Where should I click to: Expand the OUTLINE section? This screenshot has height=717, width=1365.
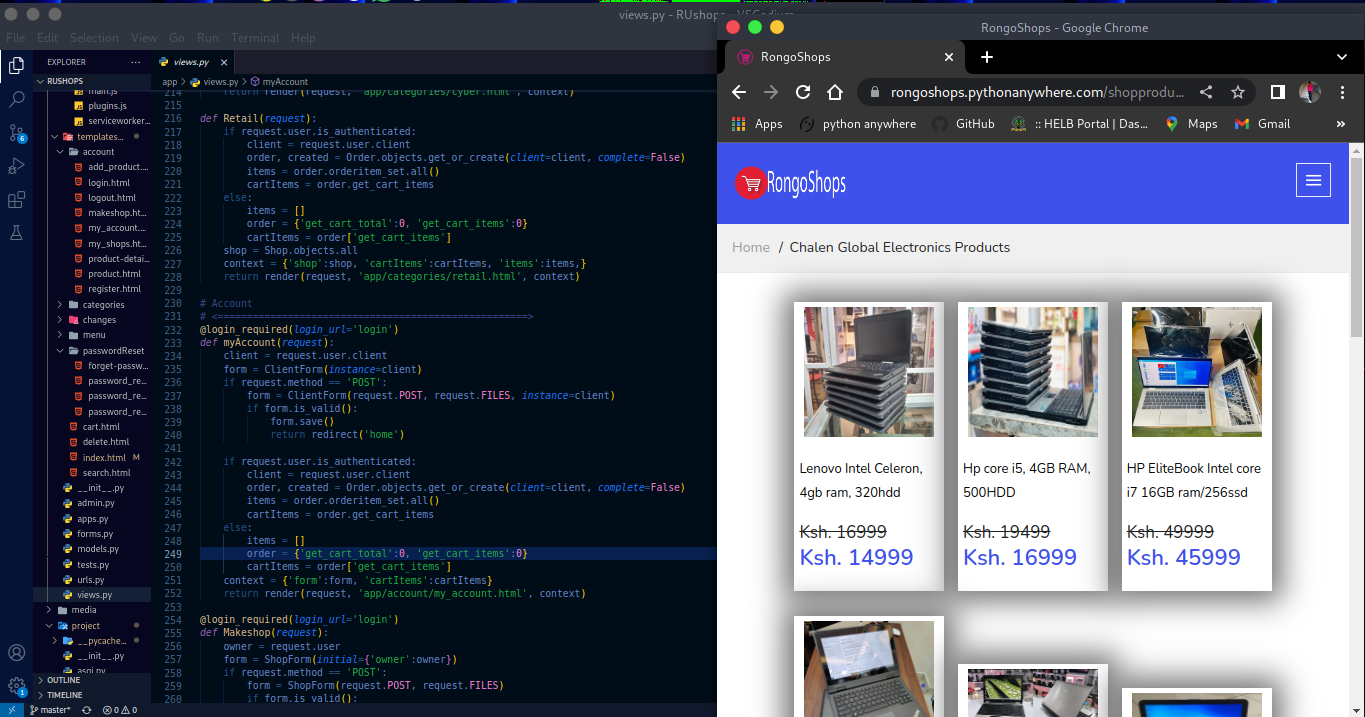coord(63,680)
